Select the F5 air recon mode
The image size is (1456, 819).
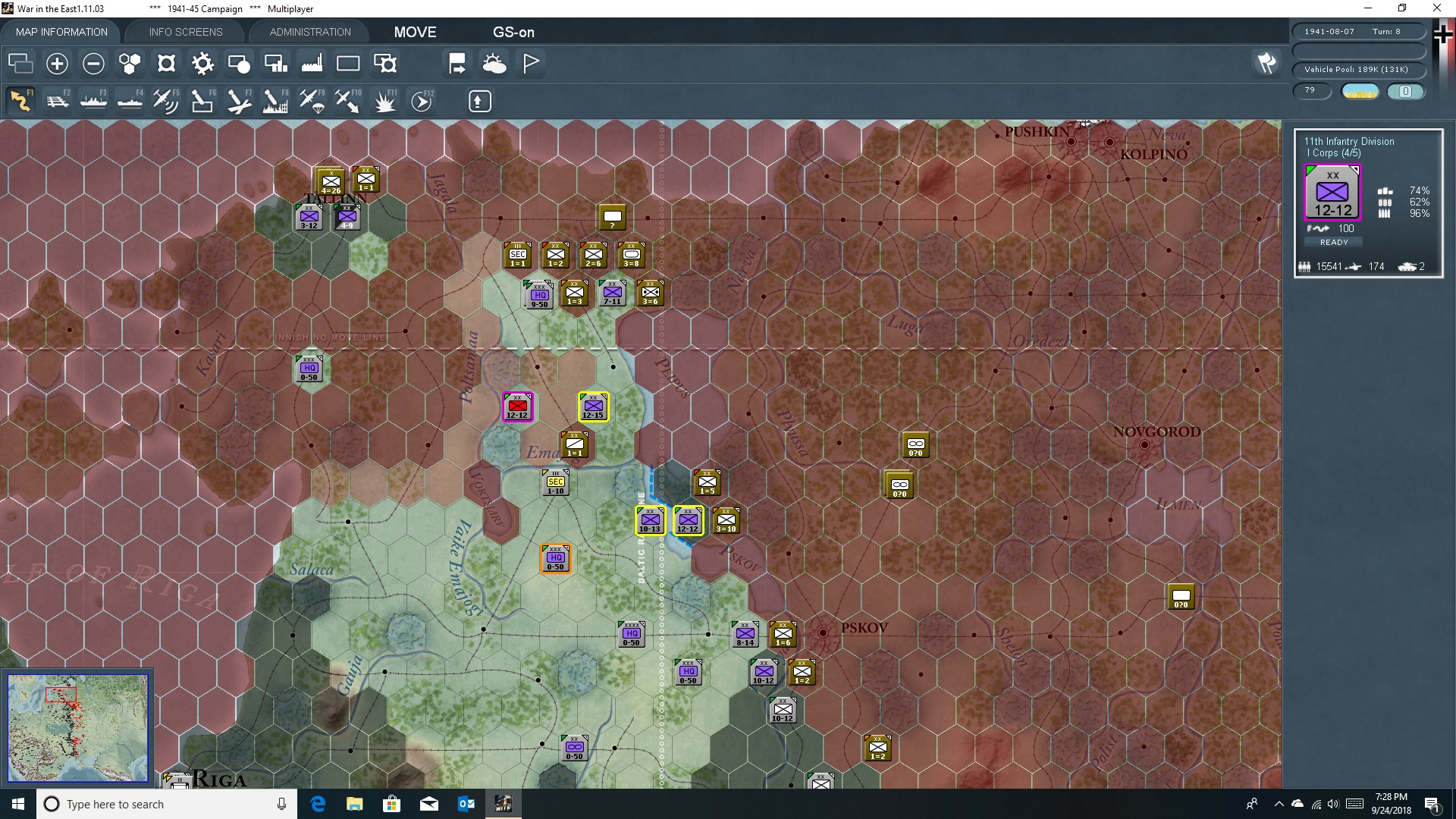click(166, 101)
